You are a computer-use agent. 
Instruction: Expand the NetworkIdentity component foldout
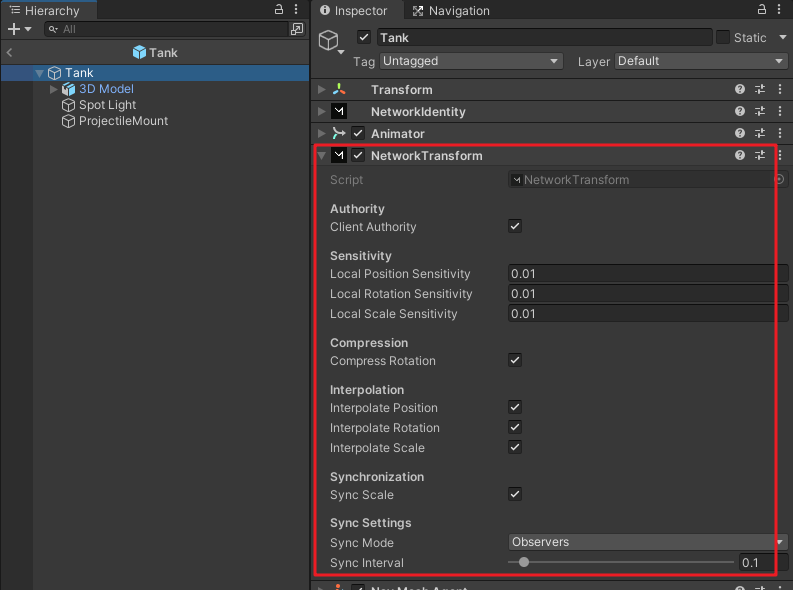click(x=322, y=111)
